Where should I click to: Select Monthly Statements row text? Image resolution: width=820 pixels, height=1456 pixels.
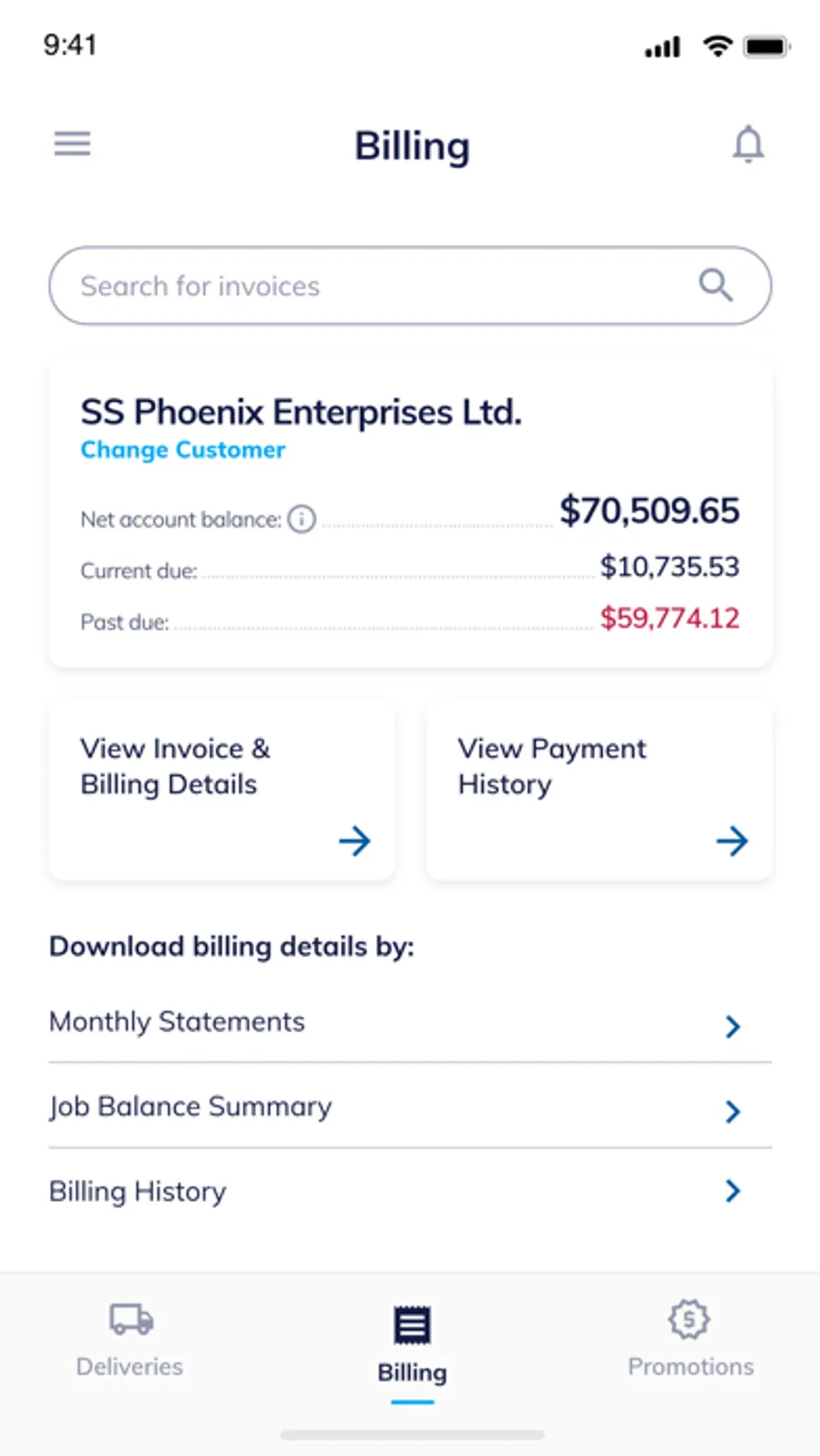click(177, 1022)
